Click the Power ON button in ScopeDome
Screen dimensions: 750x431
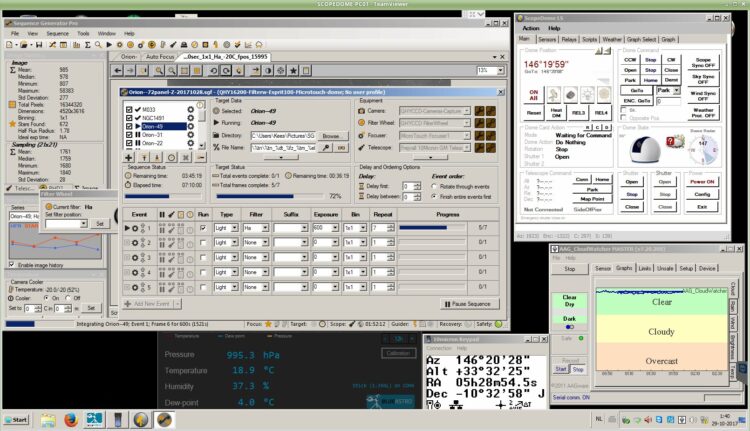702,182
